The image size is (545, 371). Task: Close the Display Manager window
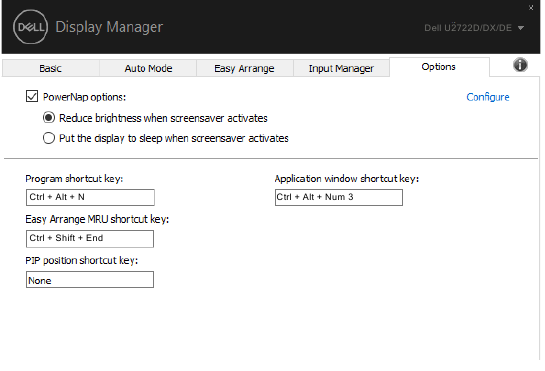point(531,7)
